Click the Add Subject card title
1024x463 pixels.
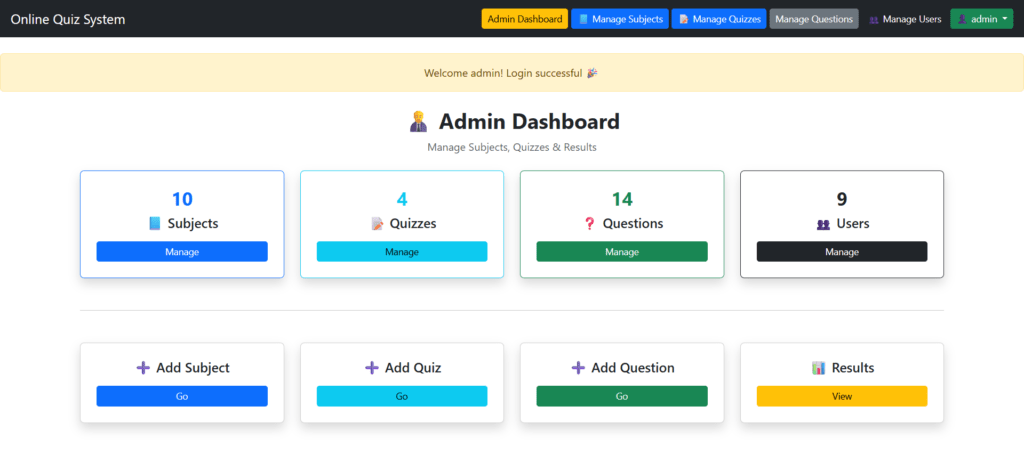(193, 368)
